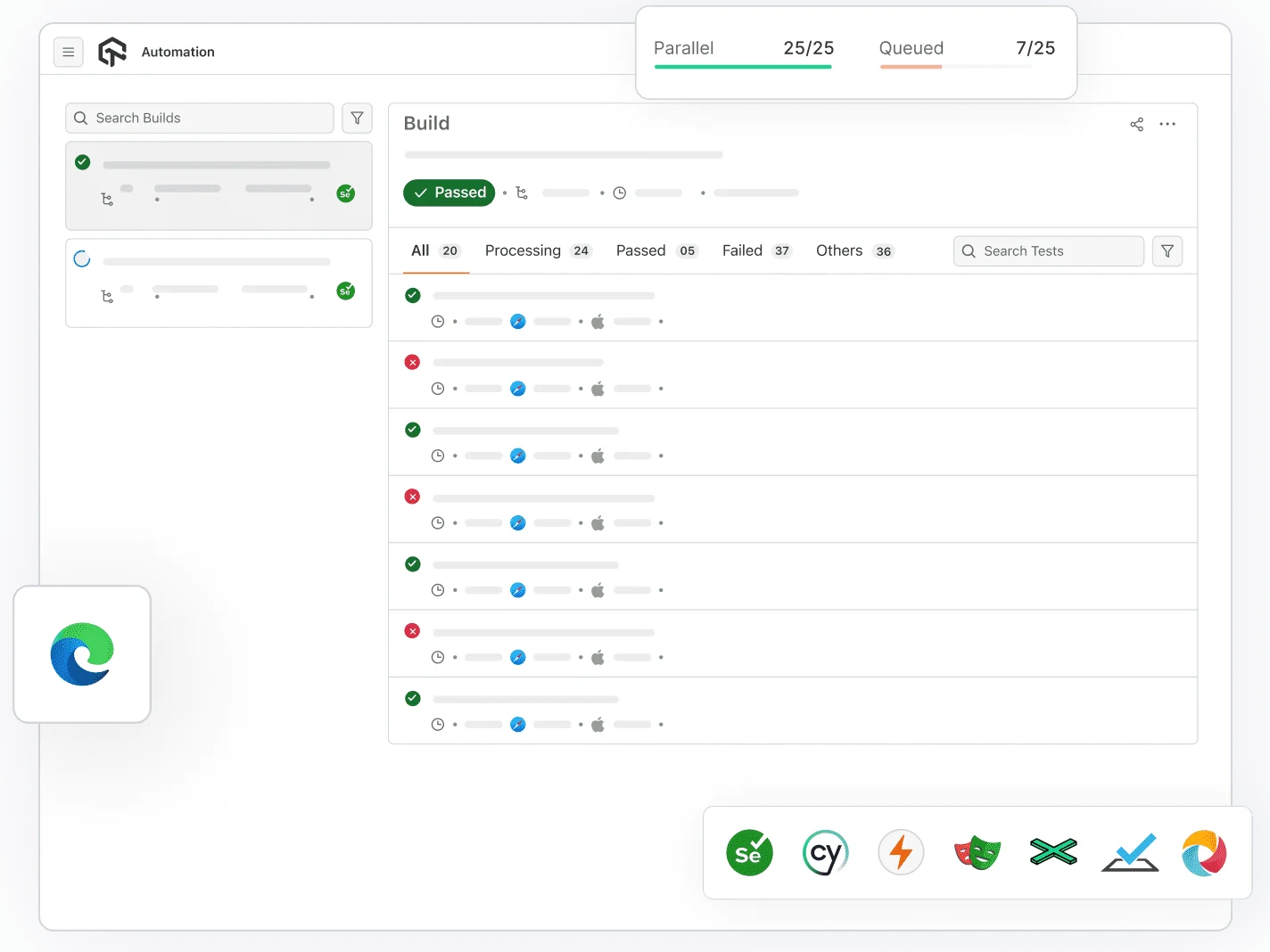Click the green Selenium badge on first build

346,193
